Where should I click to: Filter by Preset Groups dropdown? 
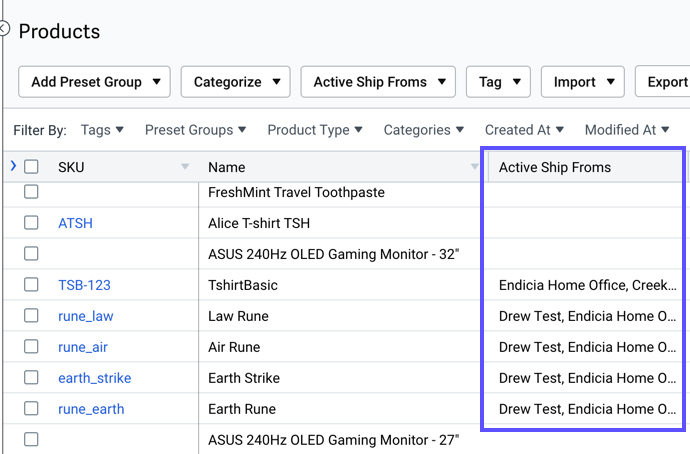coord(195,130)
